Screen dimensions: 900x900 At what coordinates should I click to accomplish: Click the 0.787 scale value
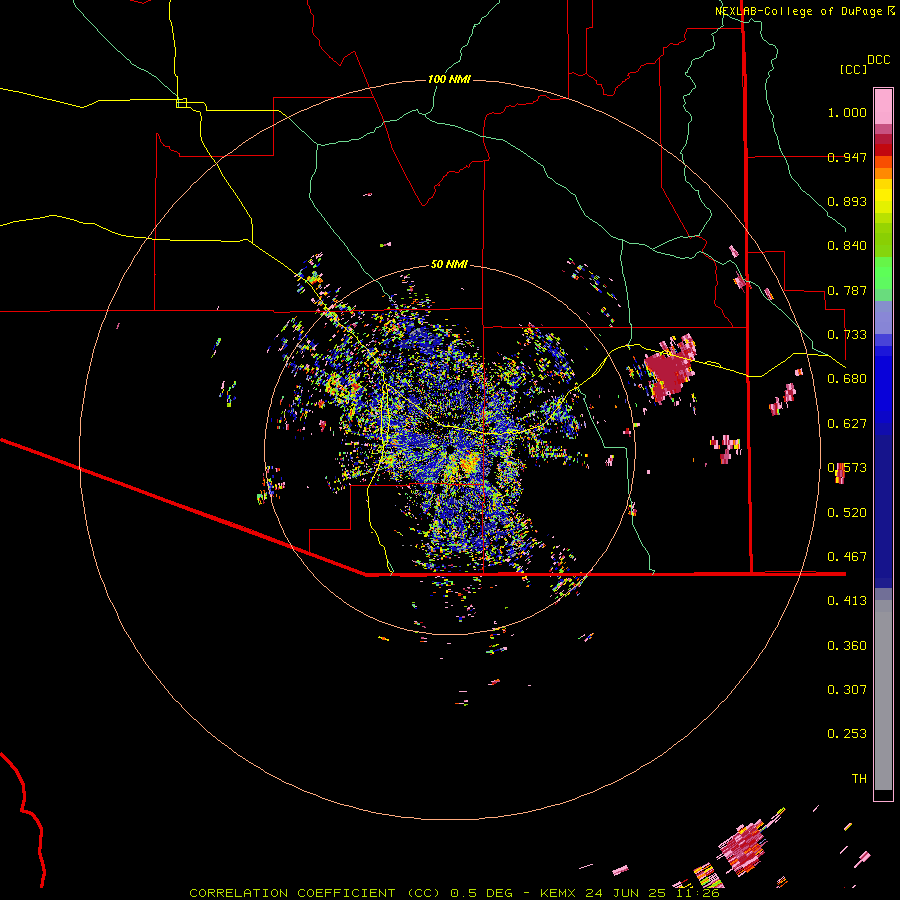pos(847,290)
